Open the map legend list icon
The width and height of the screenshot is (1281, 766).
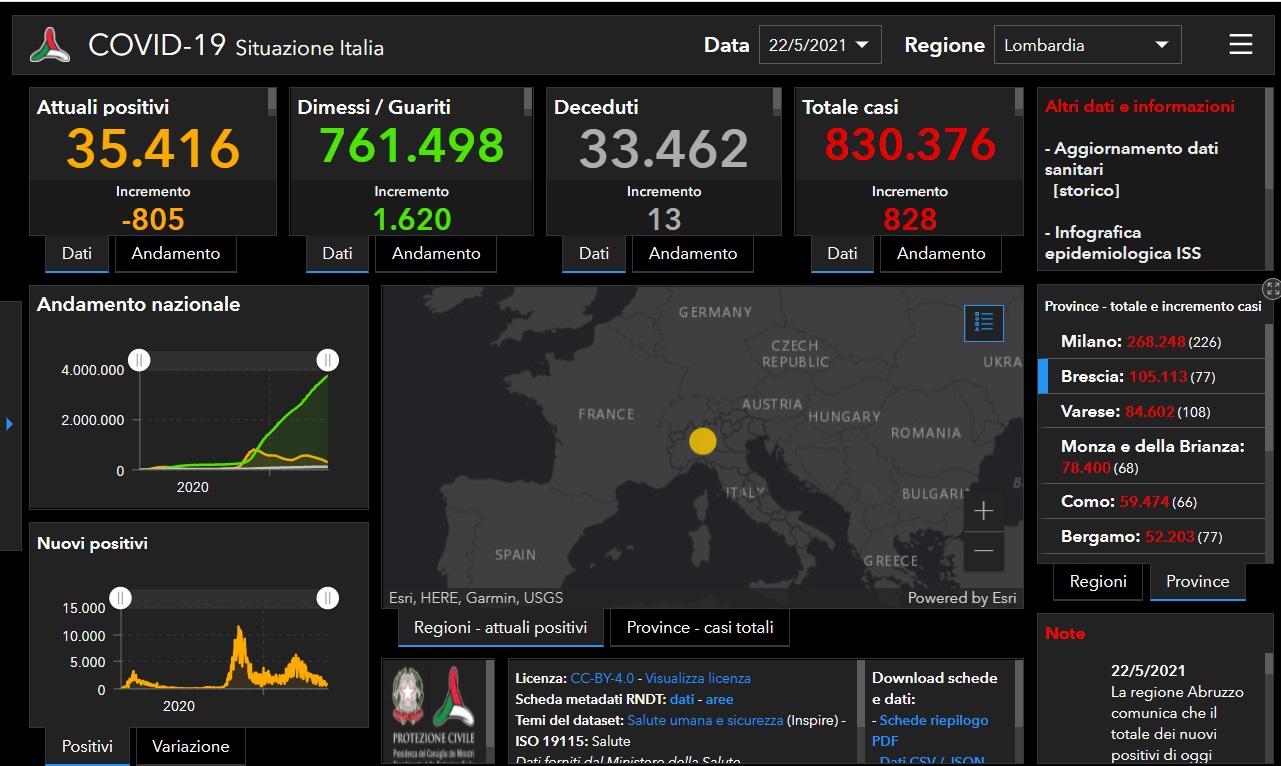click(x=983, y=322)
